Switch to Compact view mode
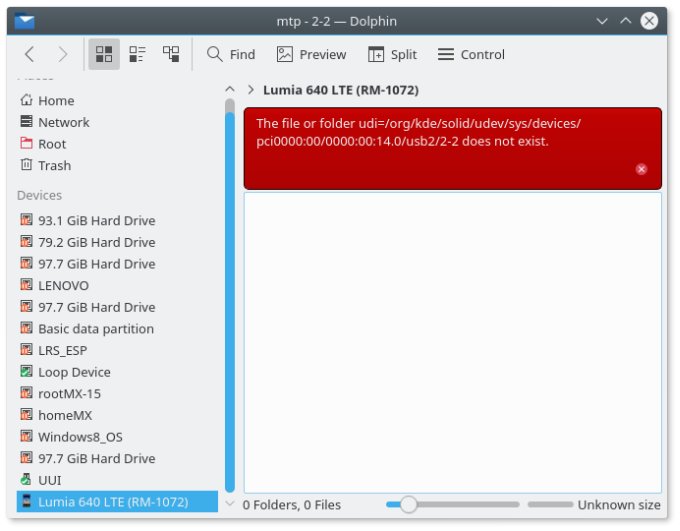The image size is (680, 531). [x=137, y=54]
